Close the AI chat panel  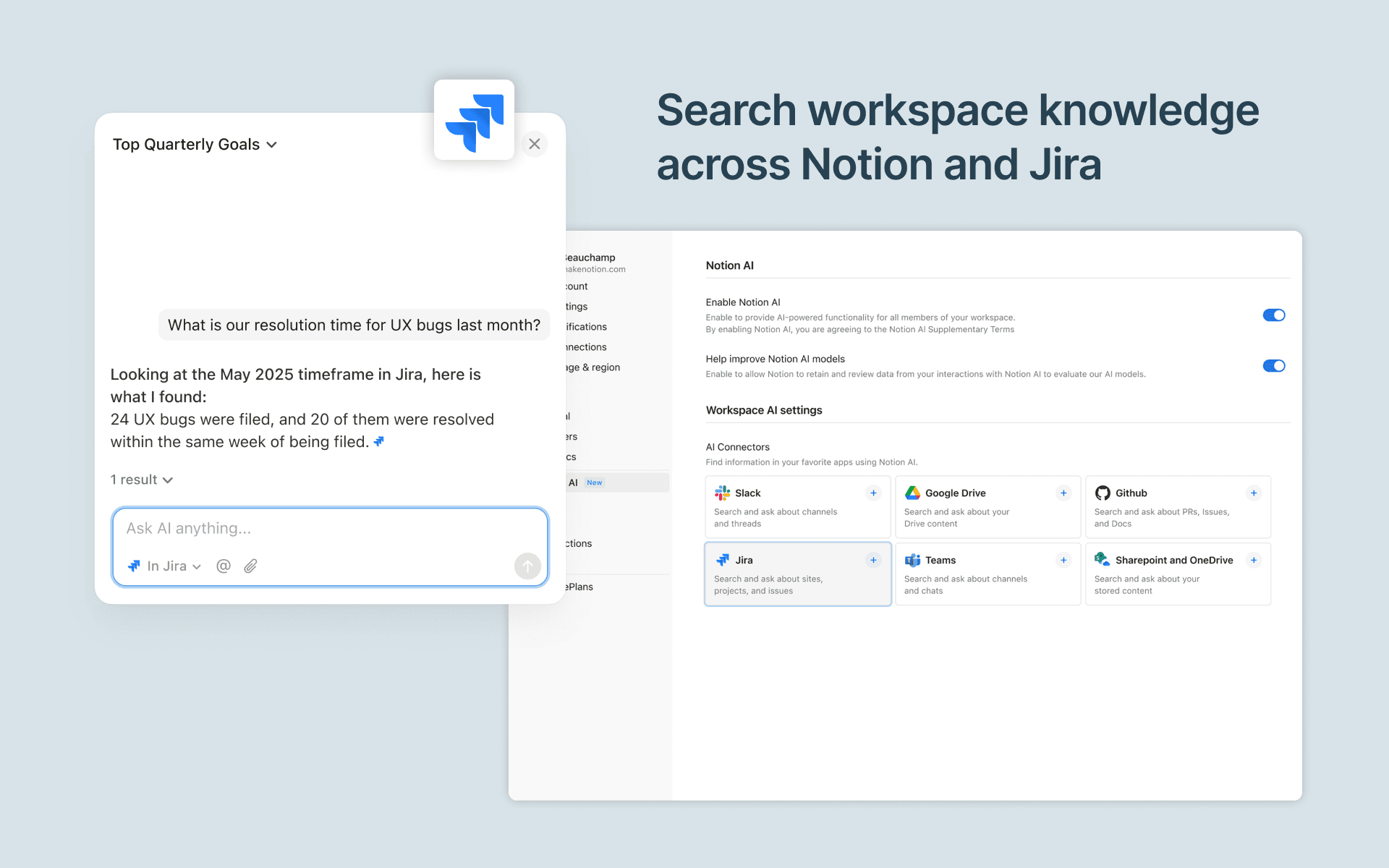(535, 144)
